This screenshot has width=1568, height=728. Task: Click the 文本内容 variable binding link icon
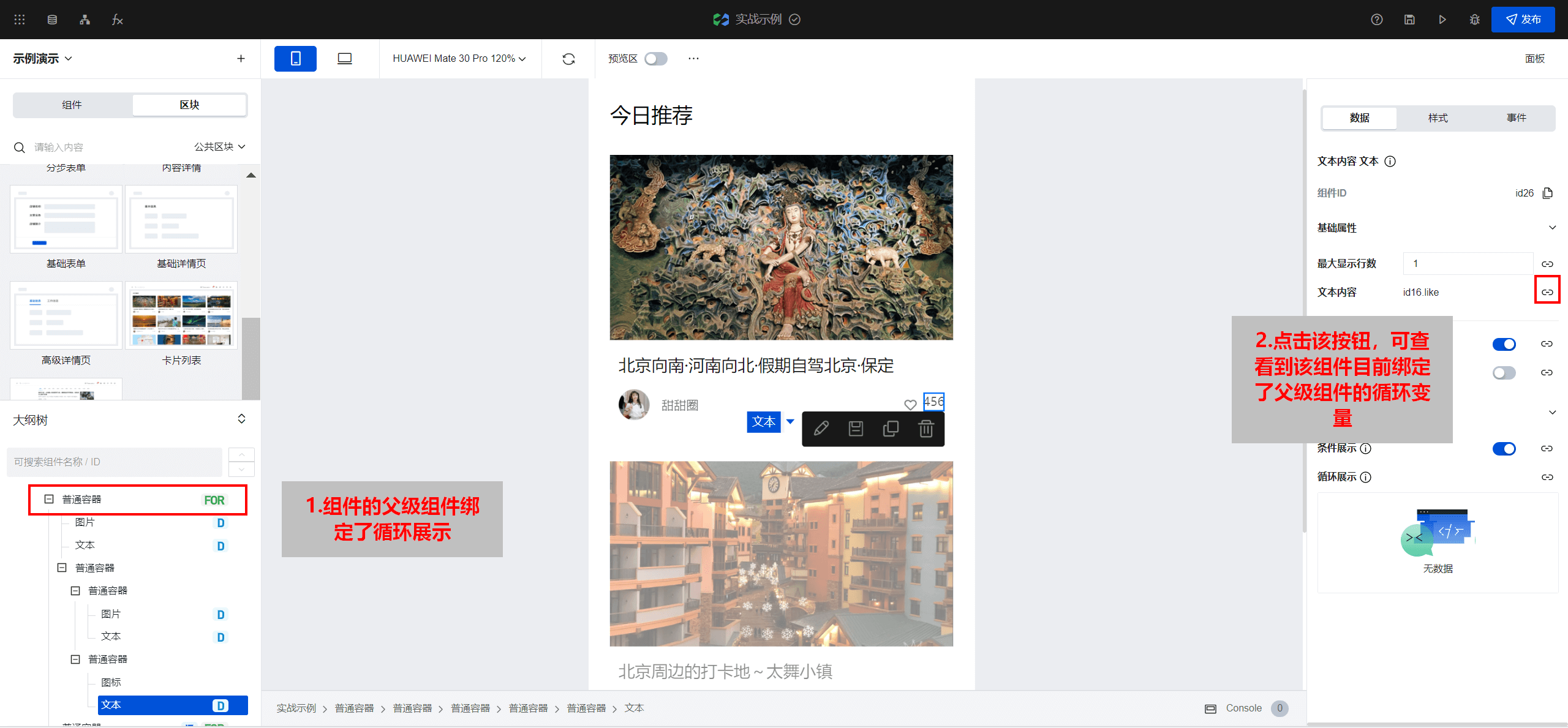coord(1547,292)
